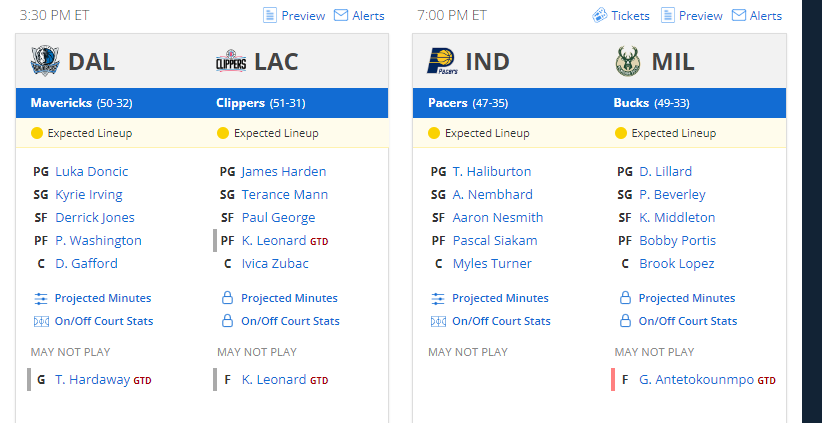The image size is (822, 423).
Task: Click the Tickets icon for IND-MIL game
Action: tap(600, 16)
